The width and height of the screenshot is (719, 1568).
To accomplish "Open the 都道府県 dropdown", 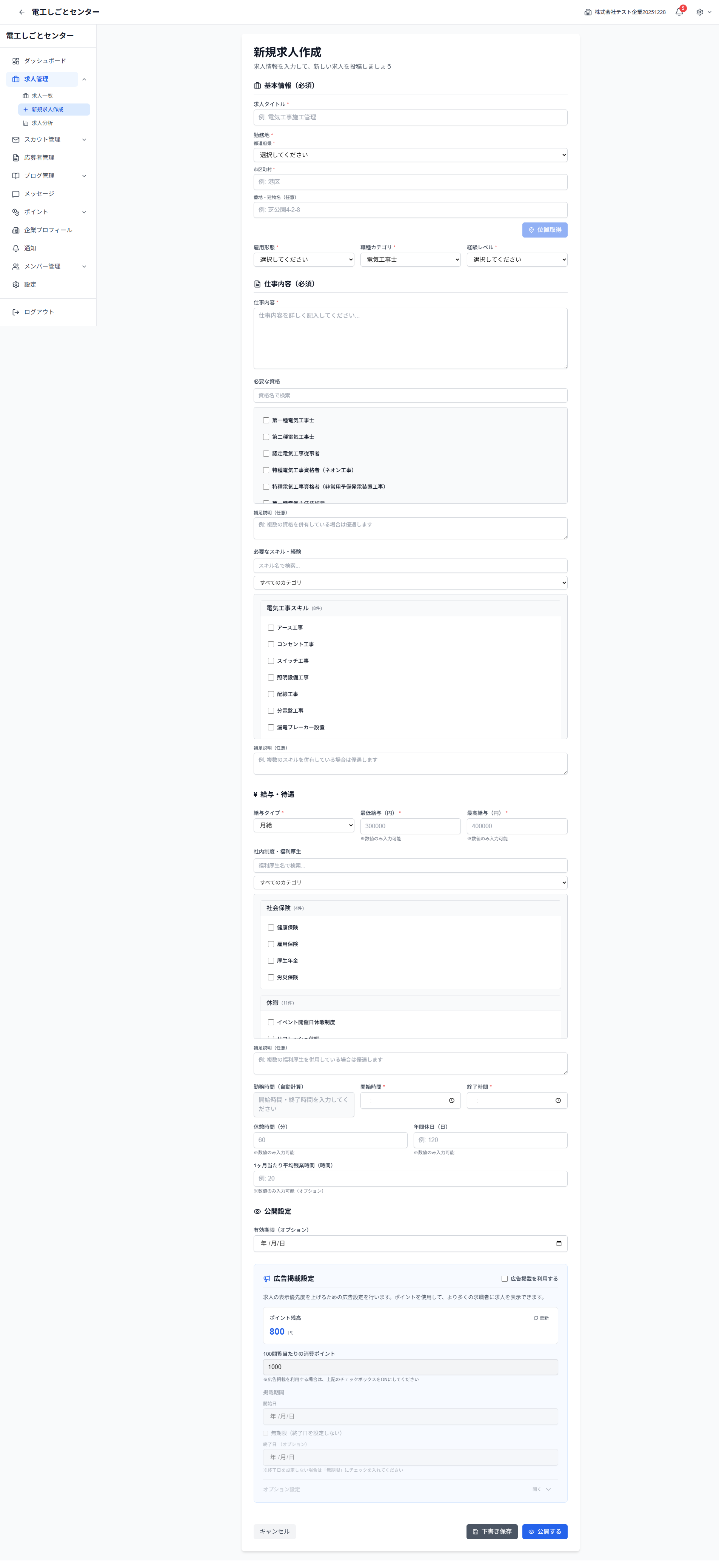I will (410, 154).
